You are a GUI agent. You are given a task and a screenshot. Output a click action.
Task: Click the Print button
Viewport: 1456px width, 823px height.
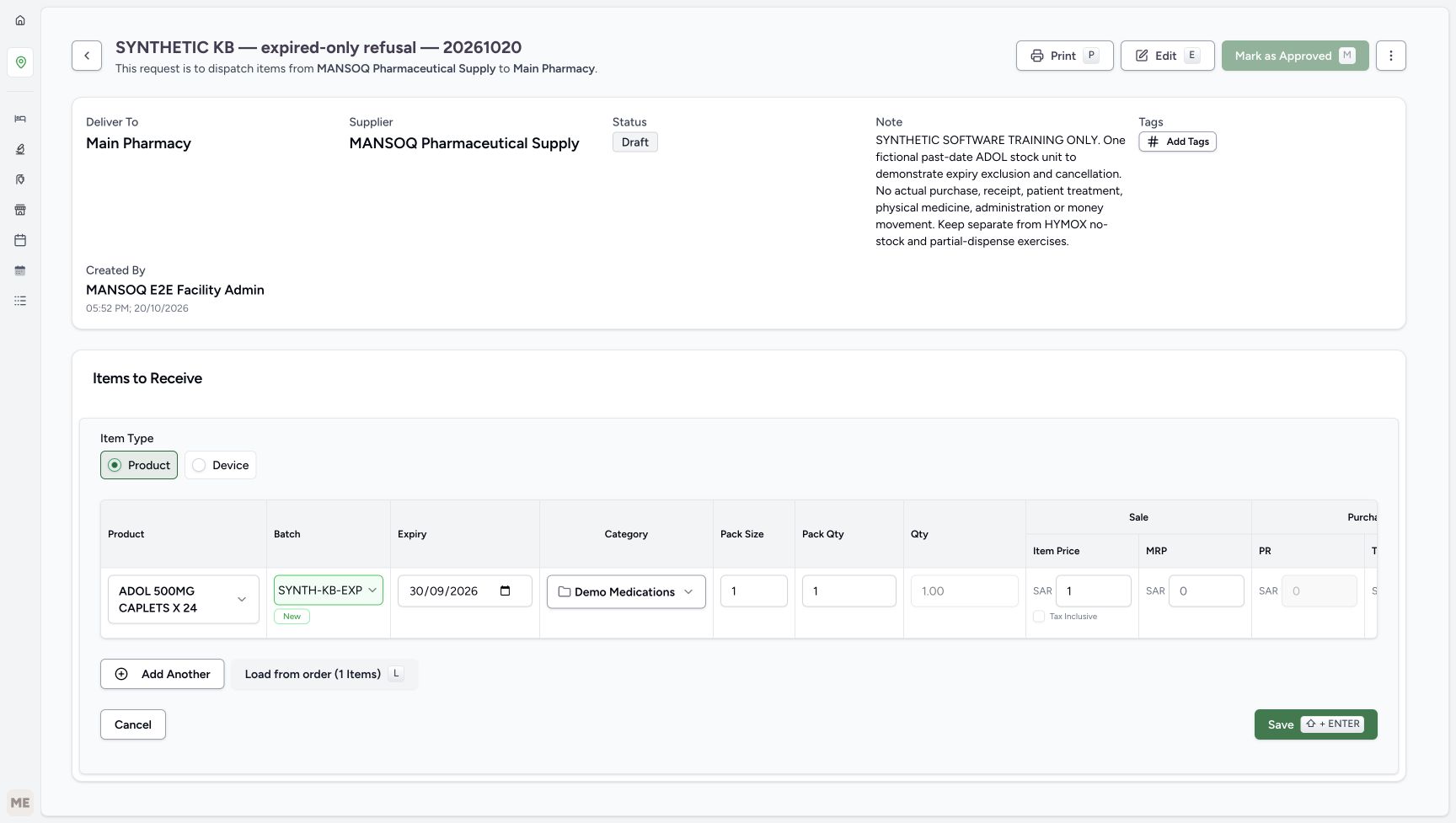pos(1065,56)
